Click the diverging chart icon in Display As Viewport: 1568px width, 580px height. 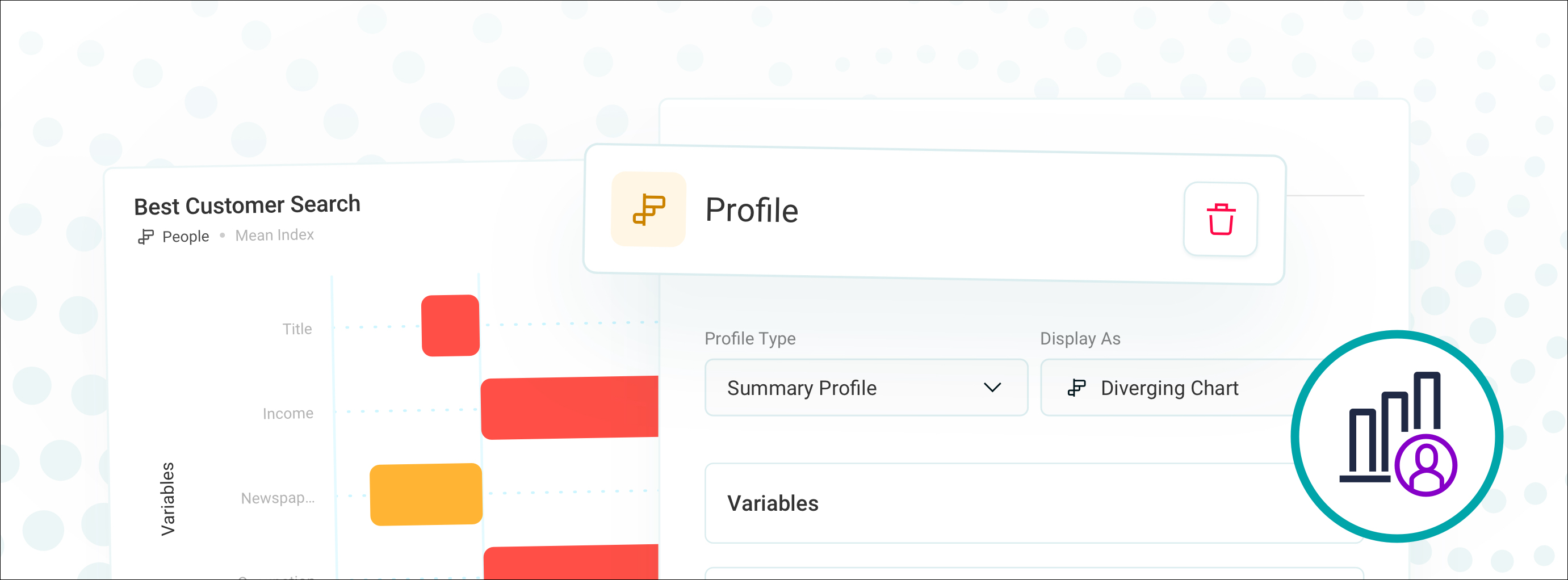click(x=1076, y=388)
